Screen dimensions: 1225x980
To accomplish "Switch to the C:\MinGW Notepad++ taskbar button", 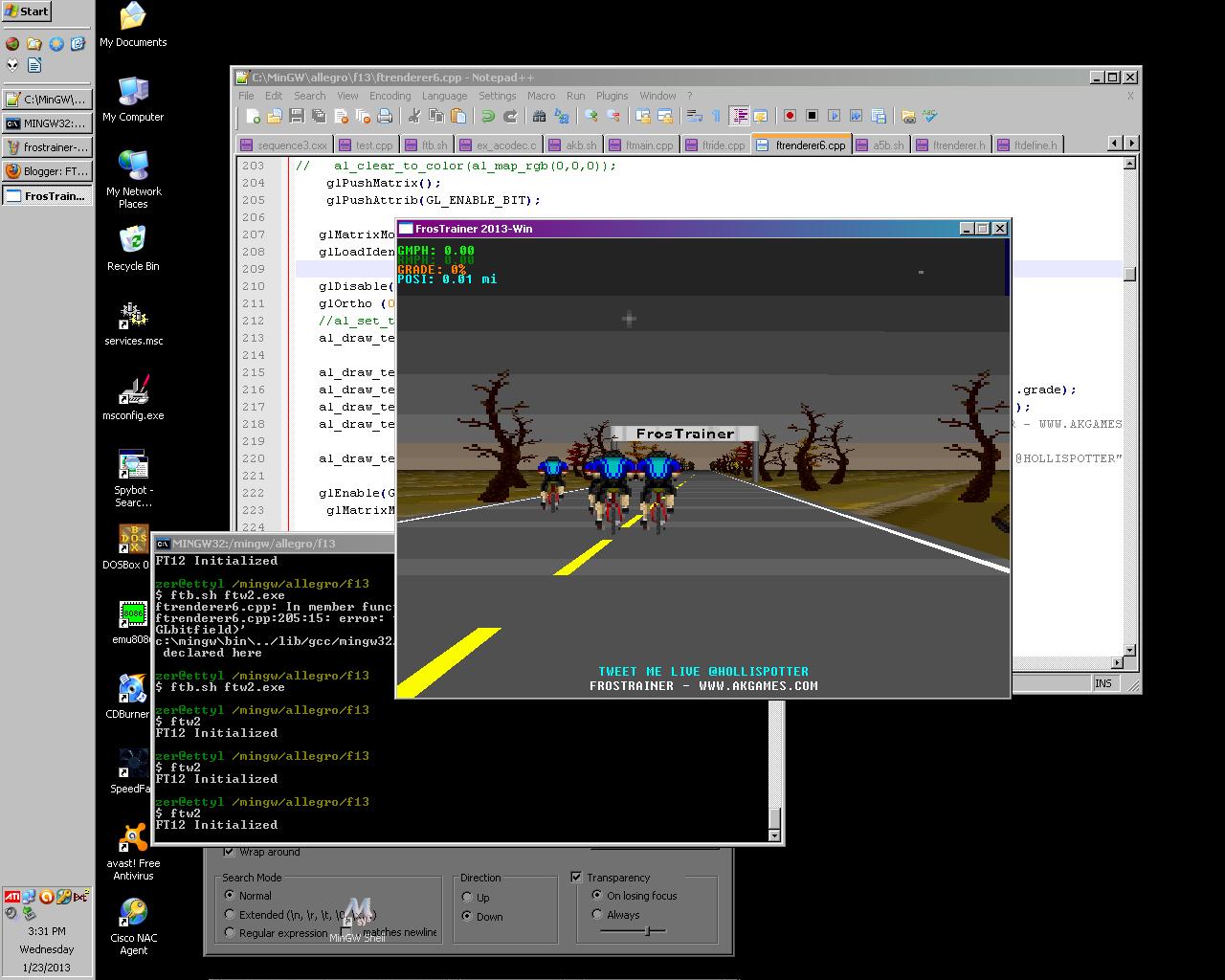I will [x=47, y=100].
